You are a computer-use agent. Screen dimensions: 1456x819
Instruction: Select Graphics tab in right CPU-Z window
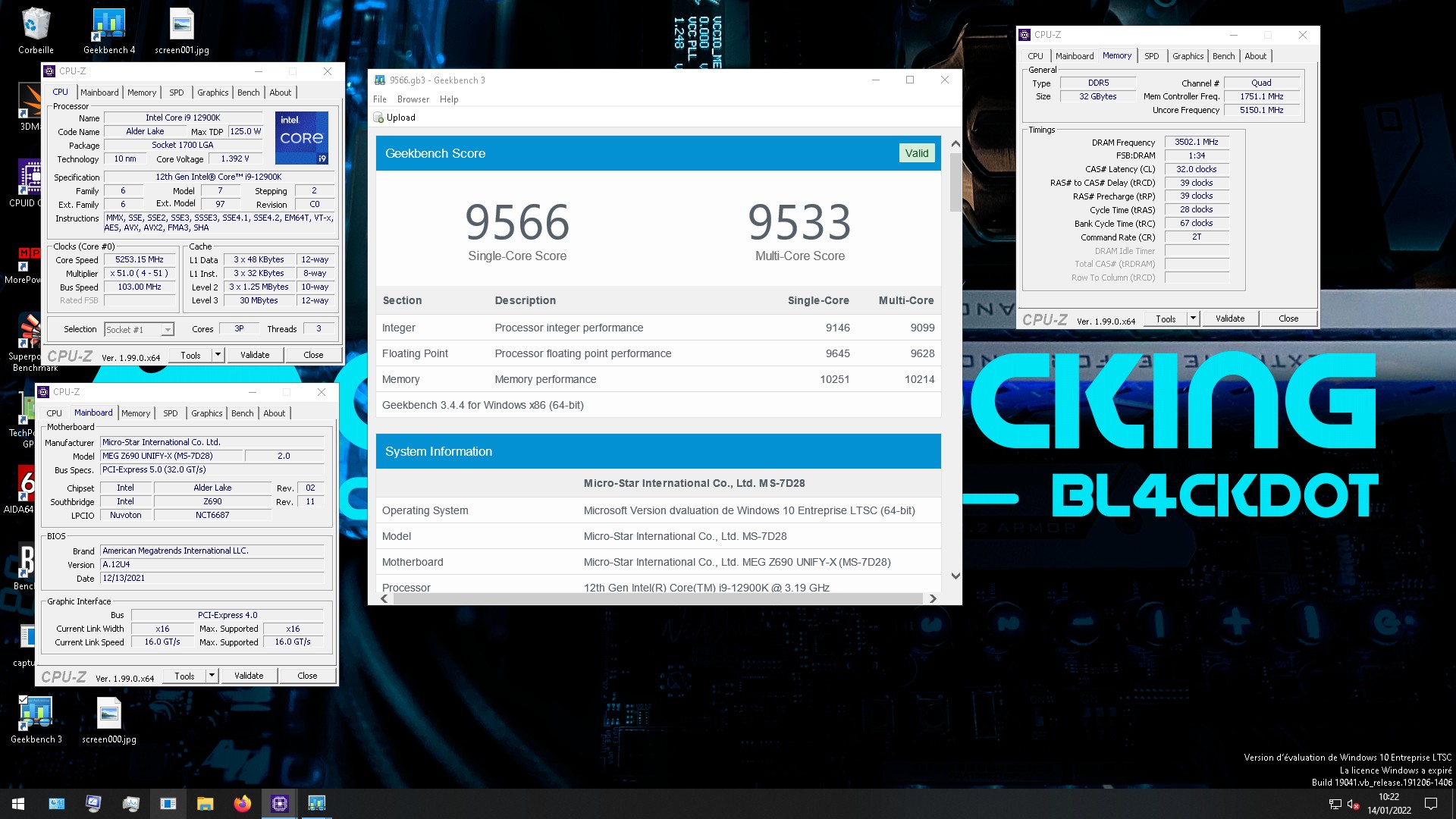(x=1188, y=56)
